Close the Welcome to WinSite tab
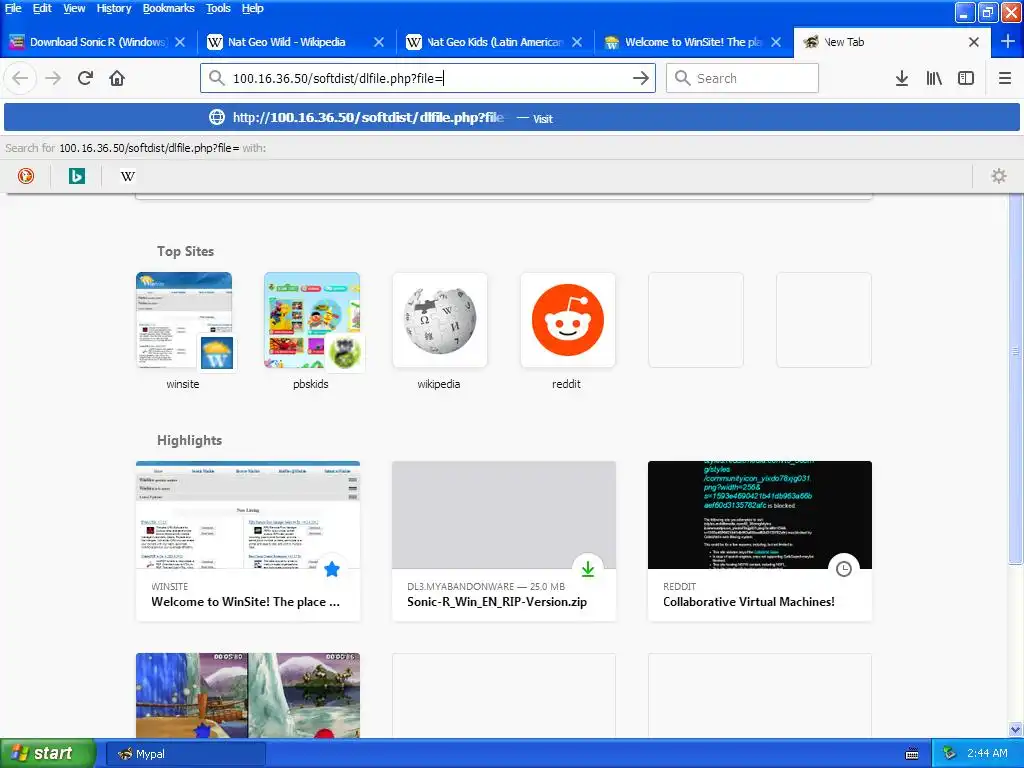The image size is (1024, 768). pyautogui.click(x=776, y=42)
